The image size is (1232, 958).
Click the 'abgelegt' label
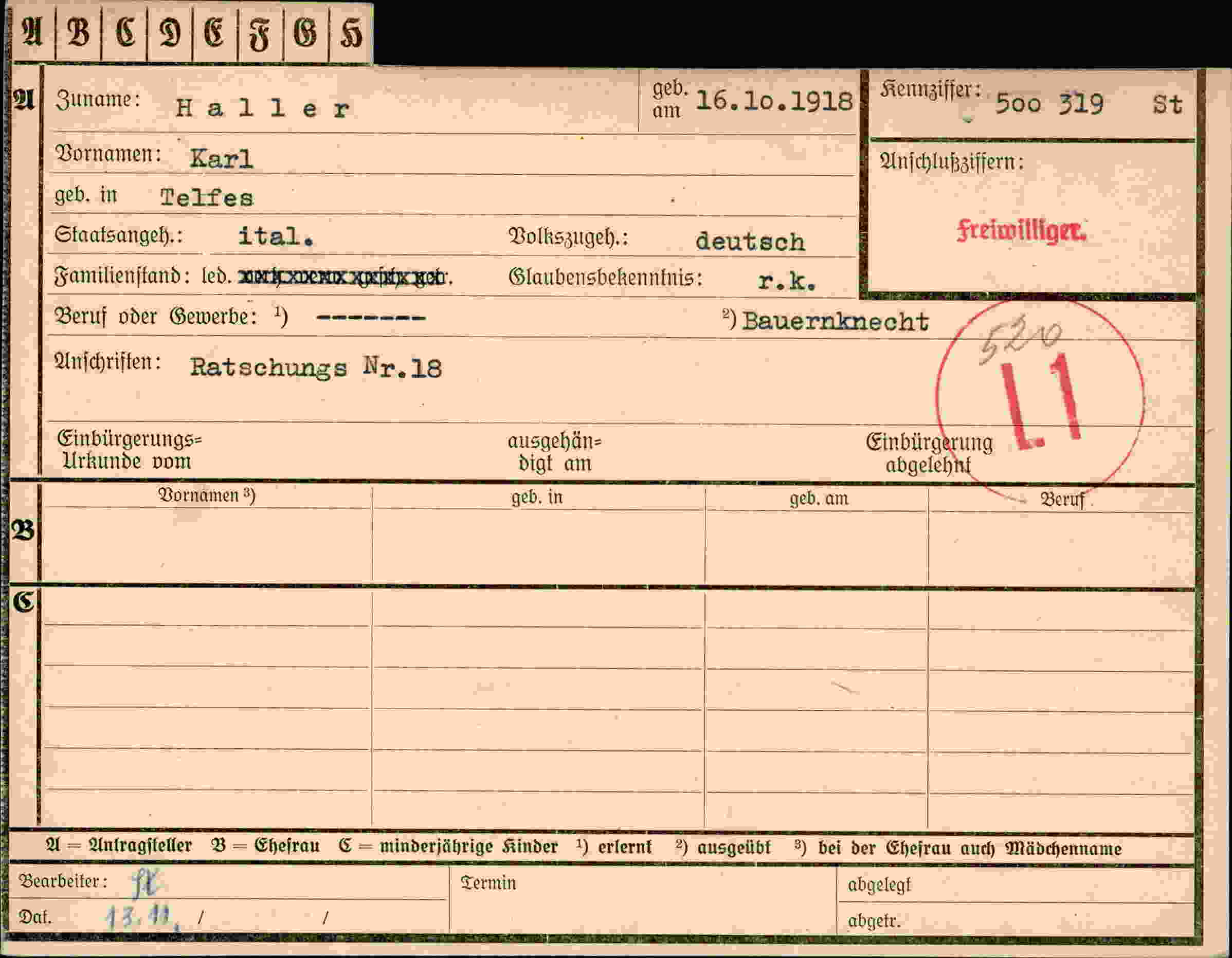click(879, 885)
